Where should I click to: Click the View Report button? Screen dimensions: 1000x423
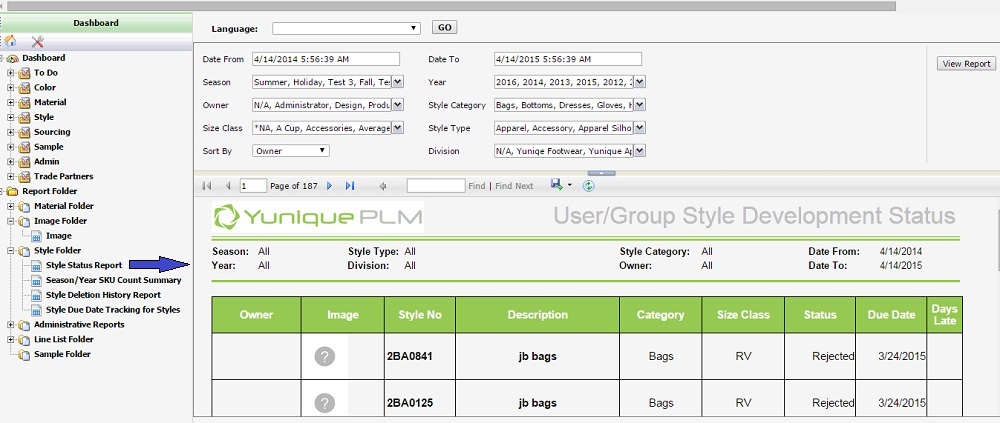pos(966,64)
